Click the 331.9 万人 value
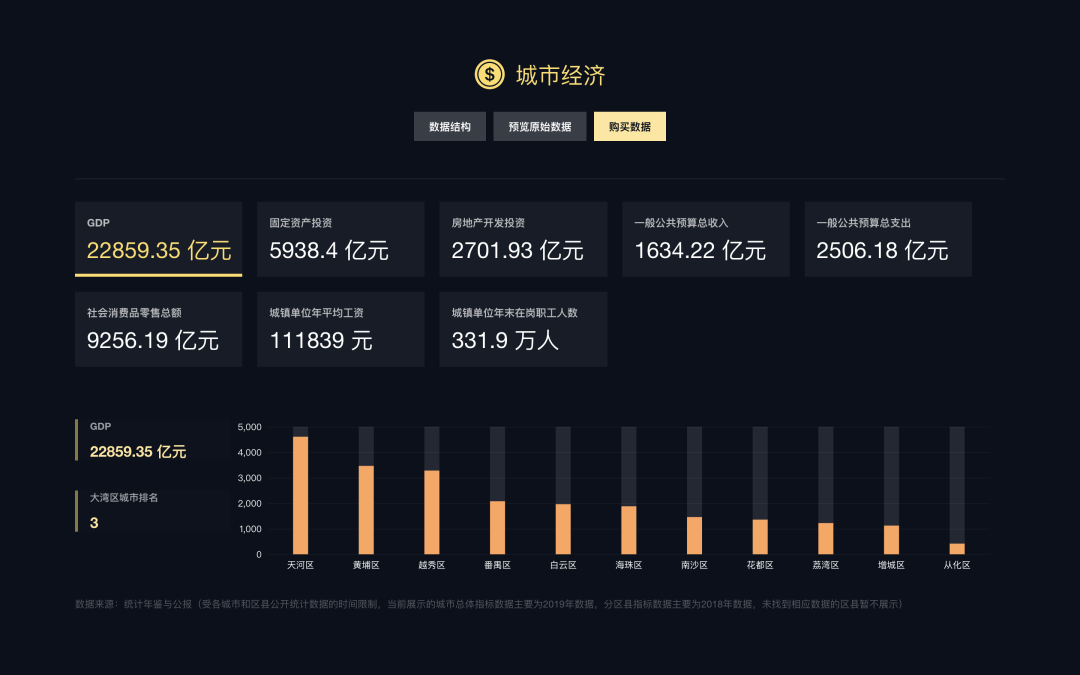Viewport: 1080px width, 675px height. 505,340
